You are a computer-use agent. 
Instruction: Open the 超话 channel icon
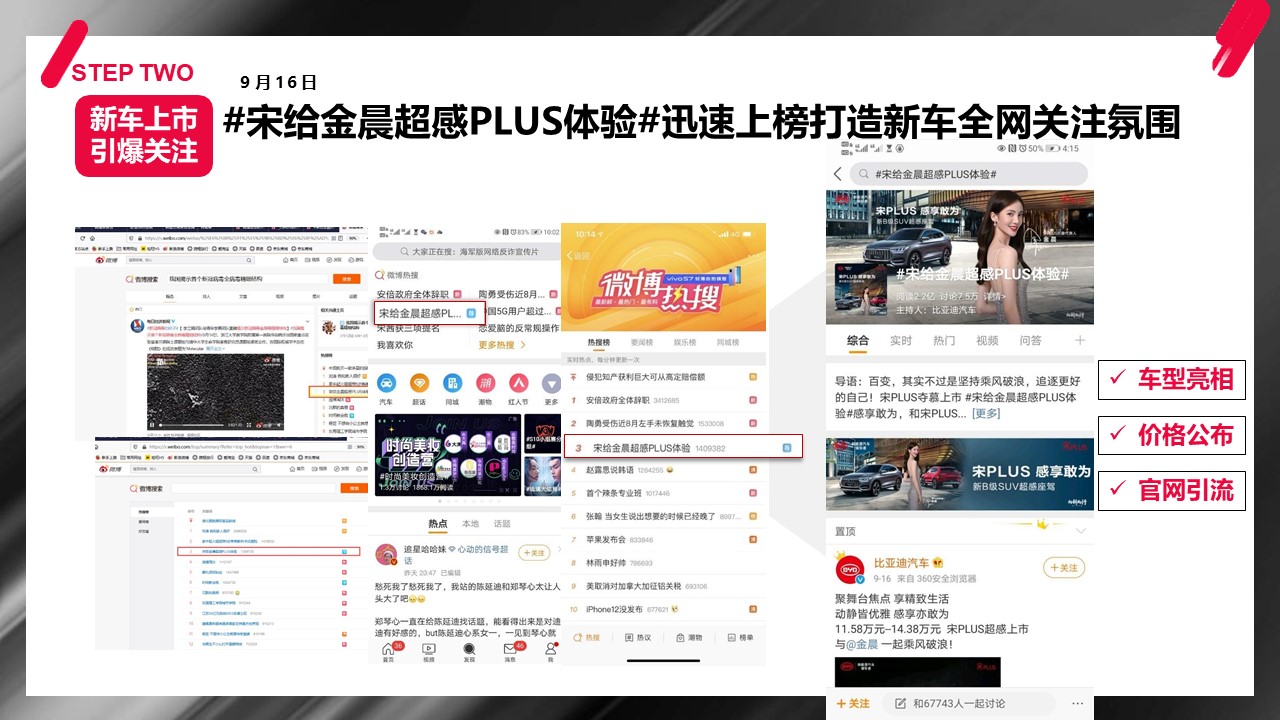419,384
